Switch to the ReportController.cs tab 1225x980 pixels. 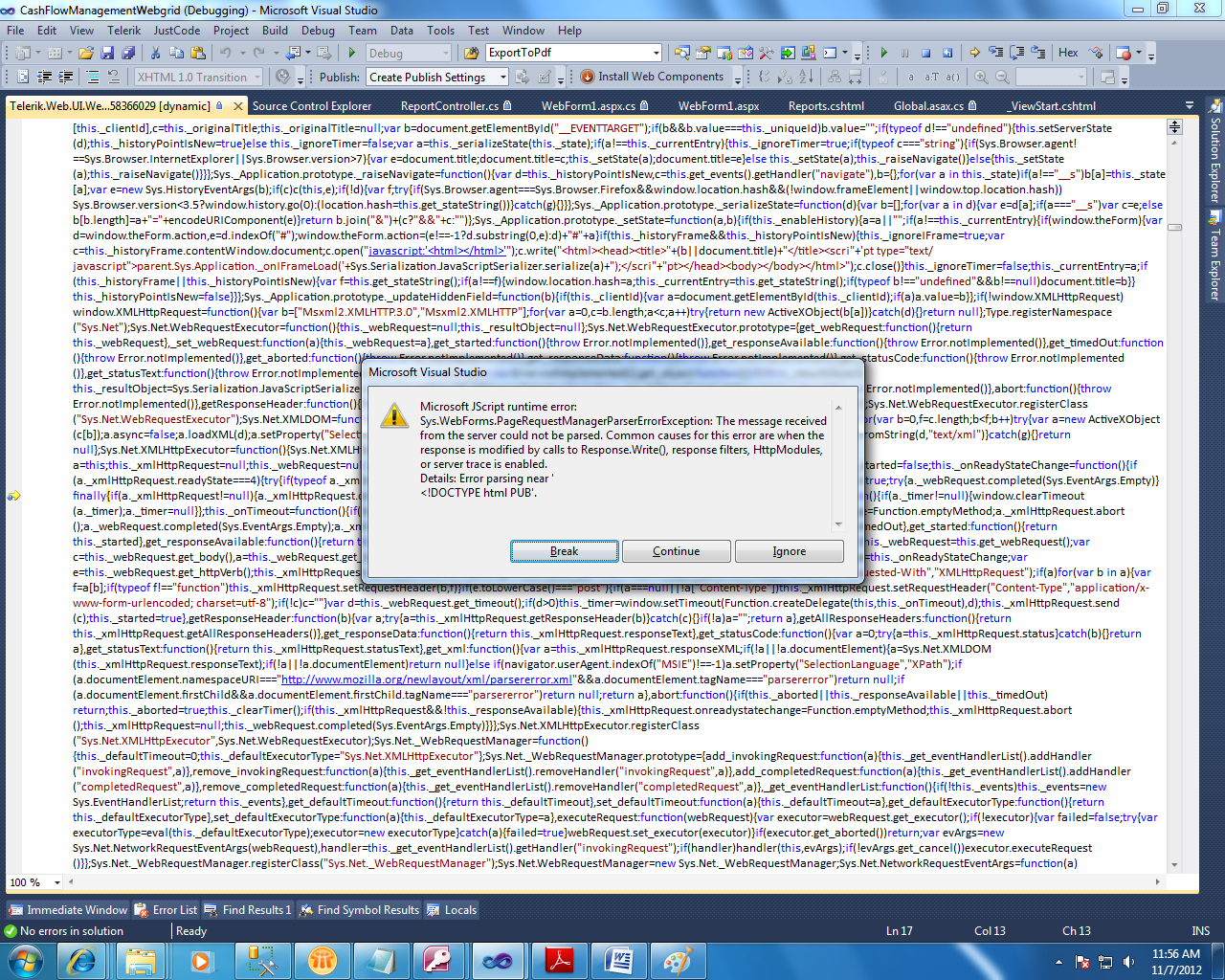(450, 106)
